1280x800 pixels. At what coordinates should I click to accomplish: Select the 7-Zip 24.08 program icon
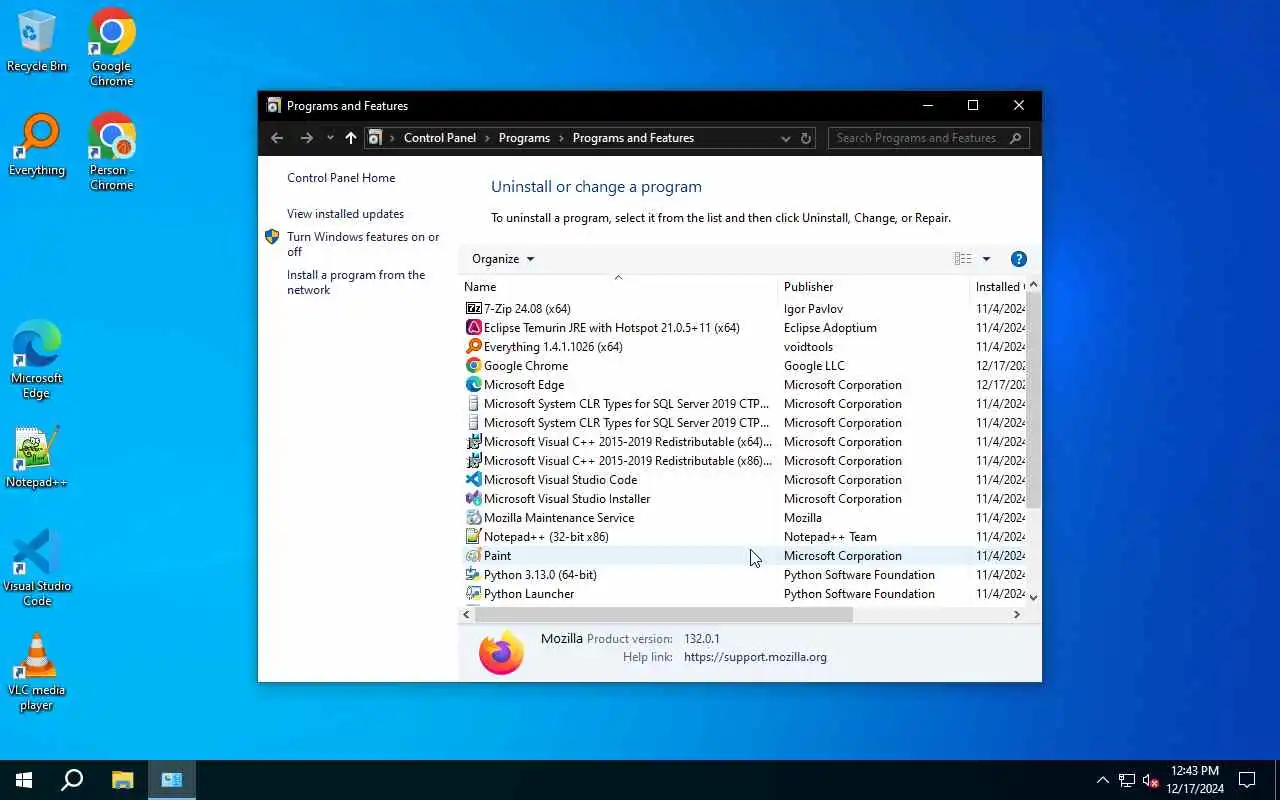(474, 309)
